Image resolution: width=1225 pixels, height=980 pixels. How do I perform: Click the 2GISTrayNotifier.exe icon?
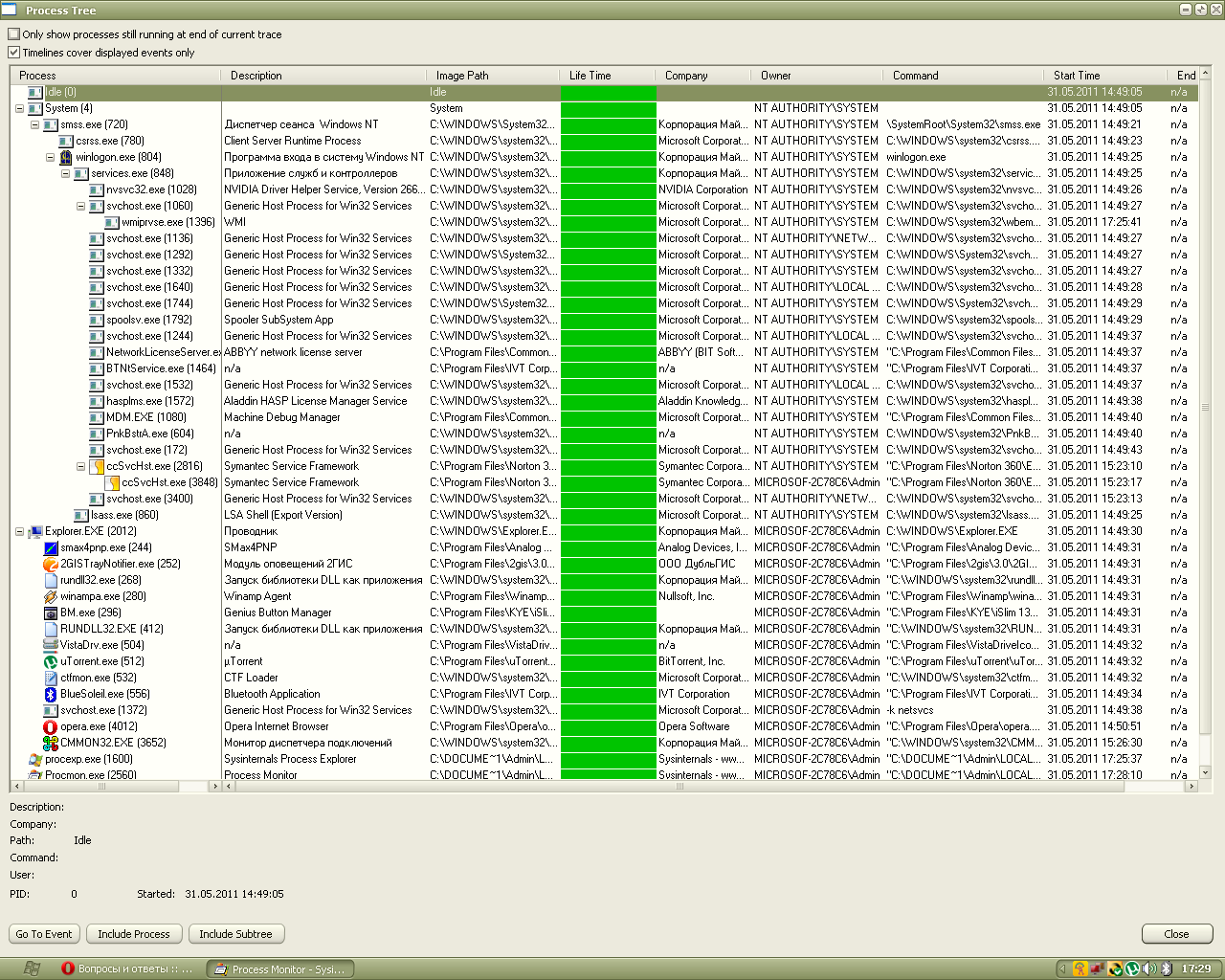pos(51,564)
